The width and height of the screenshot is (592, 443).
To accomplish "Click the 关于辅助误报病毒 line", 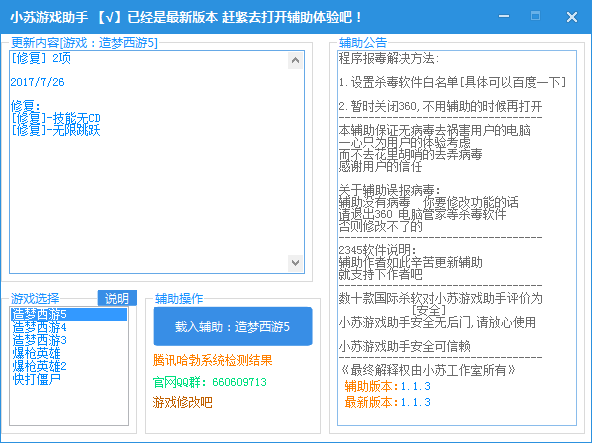I will (x=389, y=190).
